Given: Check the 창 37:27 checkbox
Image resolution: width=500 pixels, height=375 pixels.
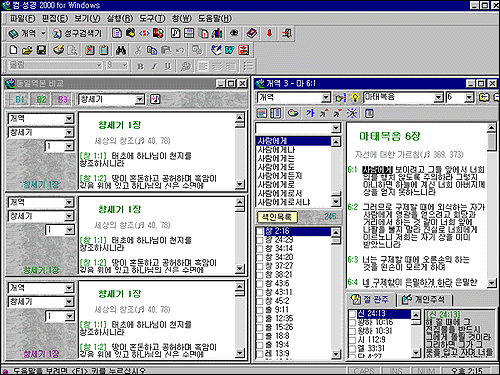Looking at the screenshot, I should [260, 266].
